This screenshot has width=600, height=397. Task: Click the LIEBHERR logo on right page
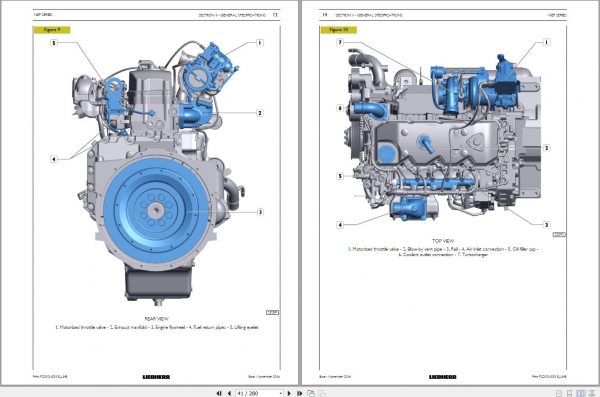[x=443, y=377]
